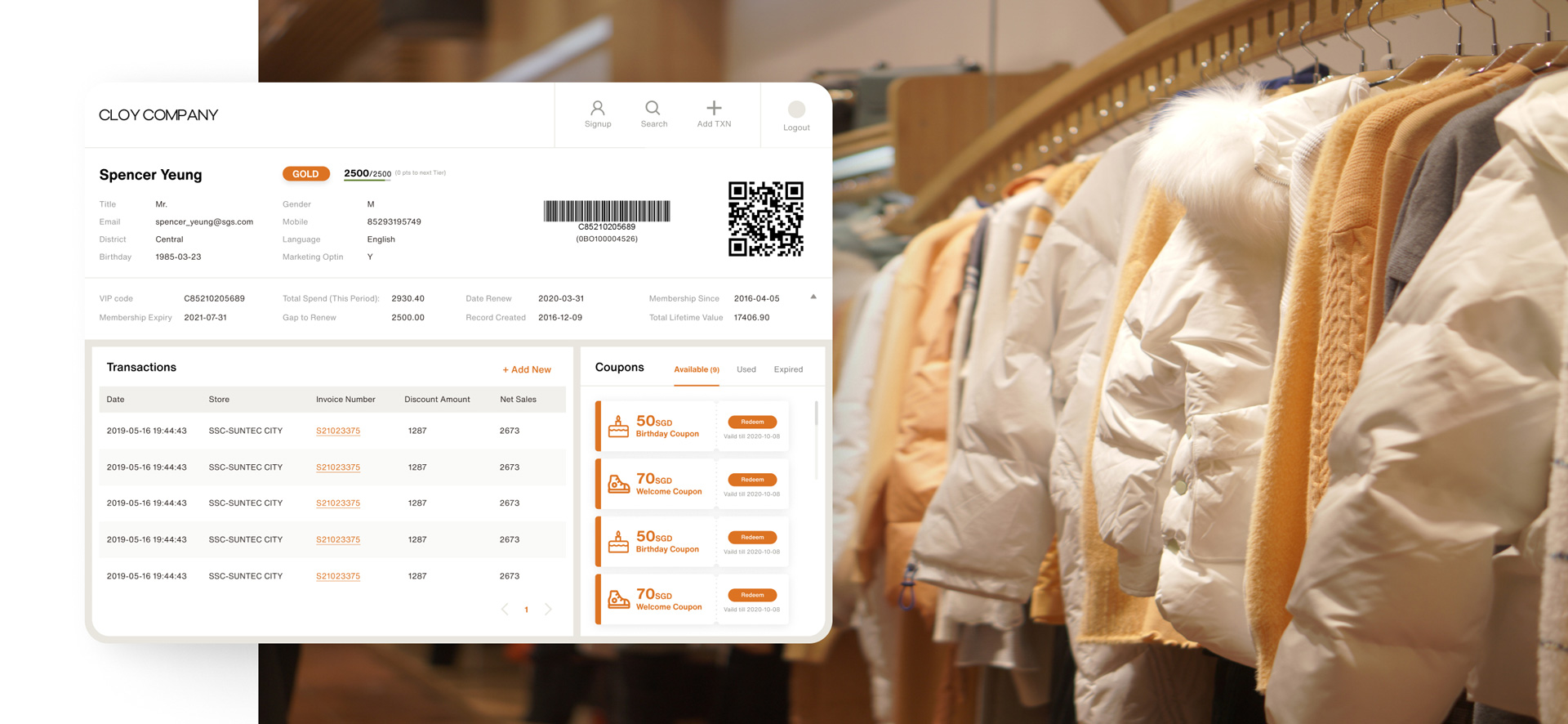Select the Available coupons tab
The image size is (1568, 724).
click(x=696, y=369)
